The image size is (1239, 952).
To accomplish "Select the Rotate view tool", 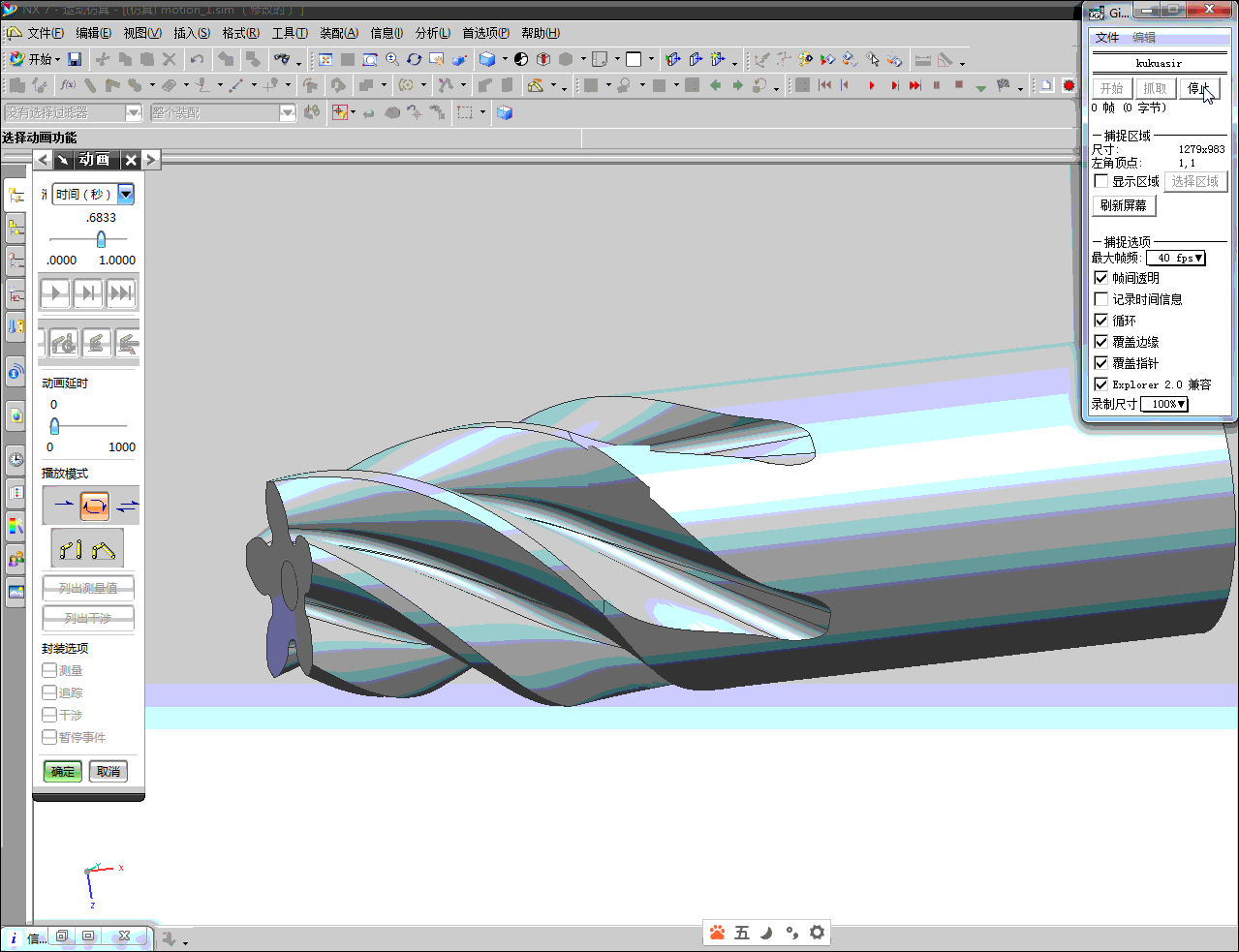I will [x=415, y=59].
